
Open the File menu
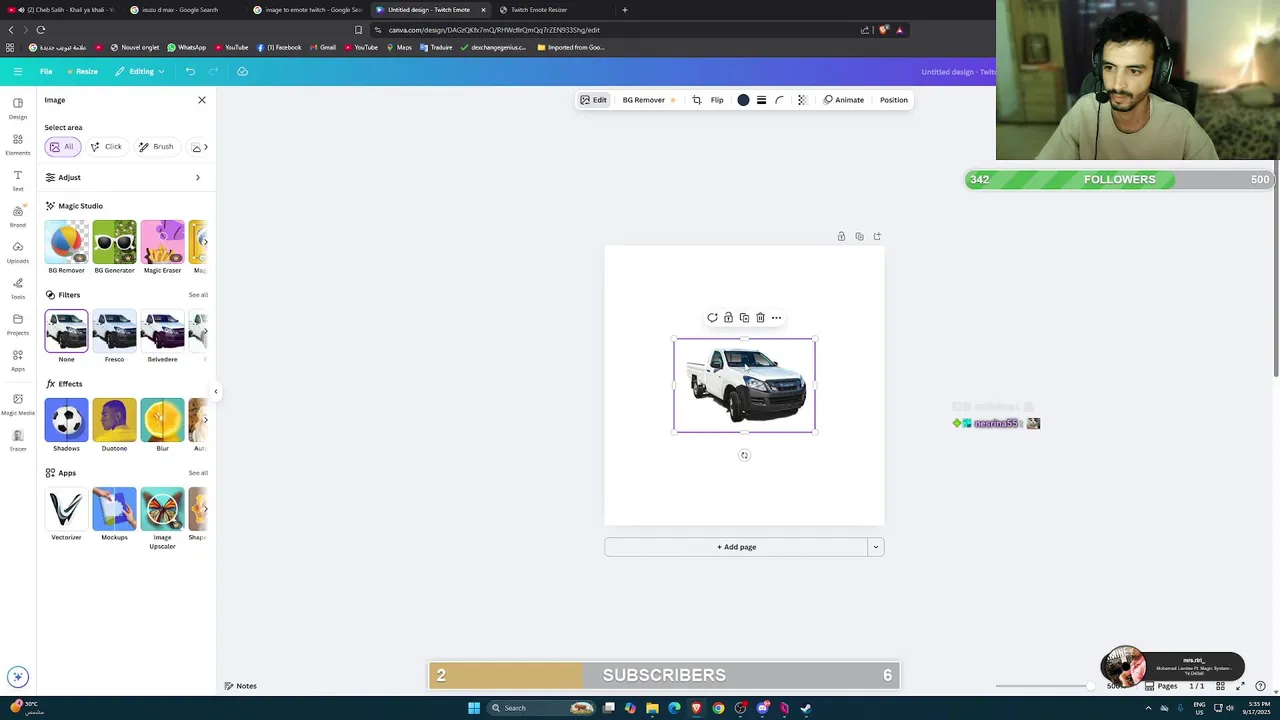click(x=46, y=71)
